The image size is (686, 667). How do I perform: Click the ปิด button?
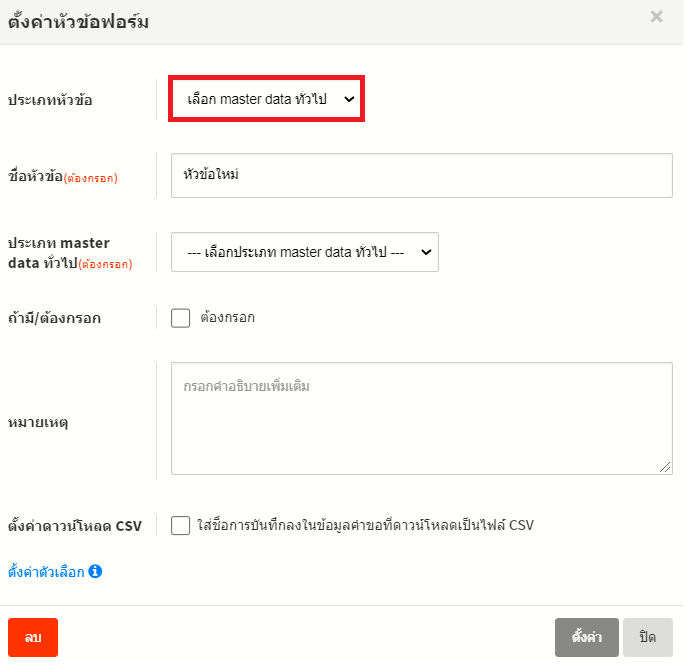point(647,637)
